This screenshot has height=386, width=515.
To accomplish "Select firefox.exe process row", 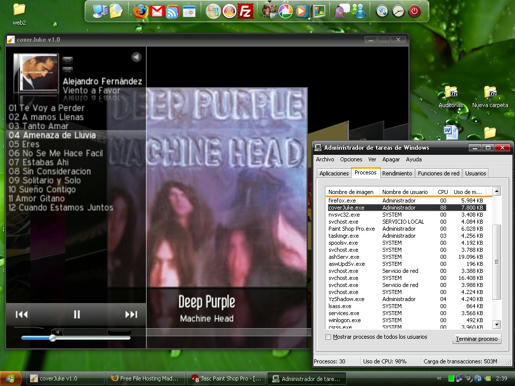I will (406, 201).
